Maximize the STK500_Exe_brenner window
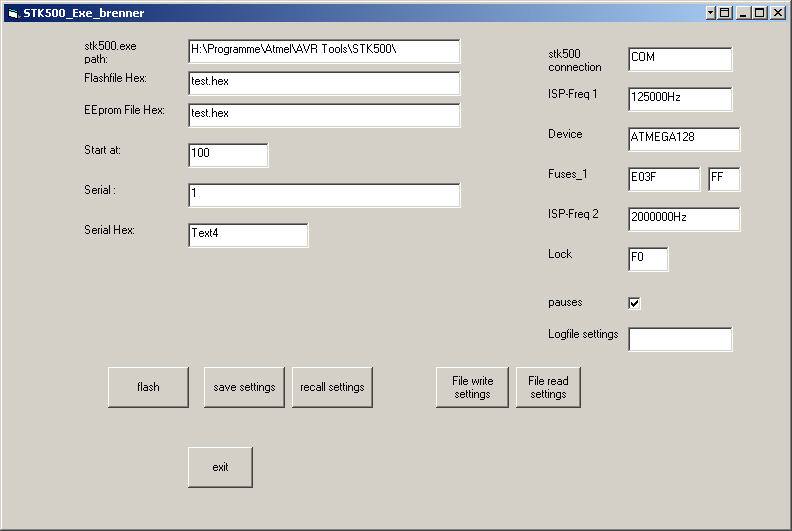Screen dimensions: 792x531 759,13
